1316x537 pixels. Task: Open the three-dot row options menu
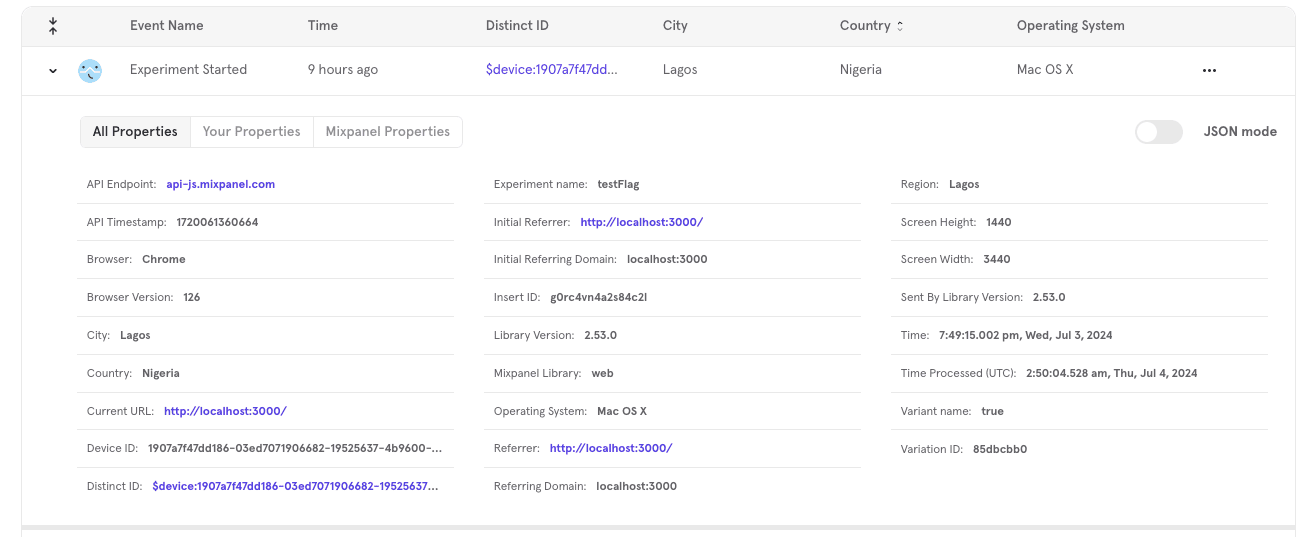coord(1209,70)
